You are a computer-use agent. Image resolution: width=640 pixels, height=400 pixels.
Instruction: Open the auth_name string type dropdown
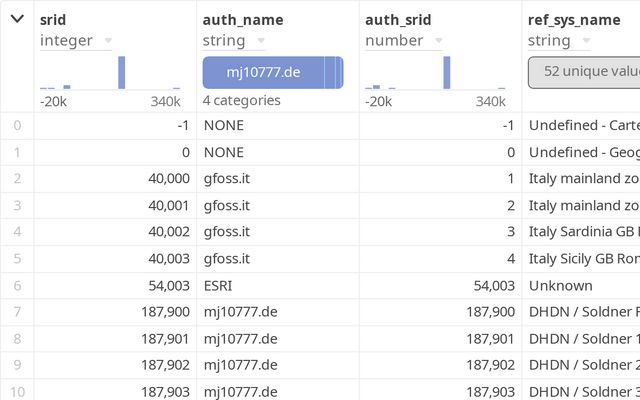pos(261,41)
